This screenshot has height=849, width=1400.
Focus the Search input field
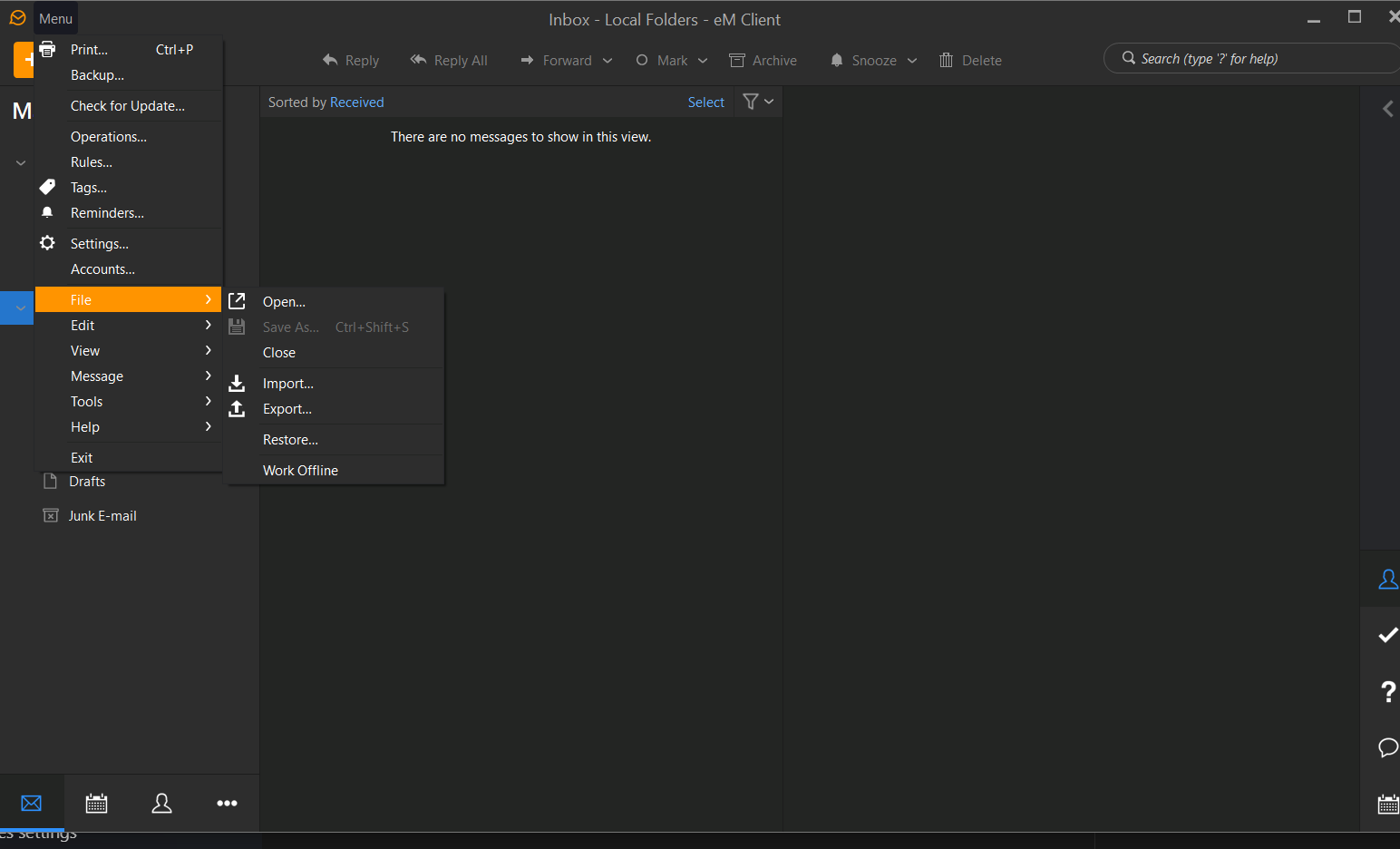(x=1251, y=59)
